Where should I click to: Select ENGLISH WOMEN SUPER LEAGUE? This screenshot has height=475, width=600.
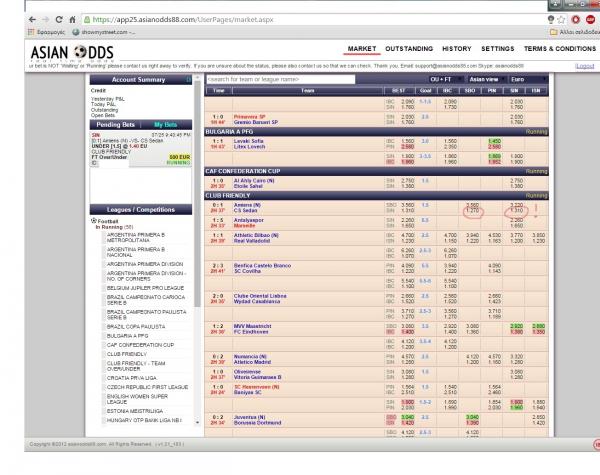pos(137,399)
